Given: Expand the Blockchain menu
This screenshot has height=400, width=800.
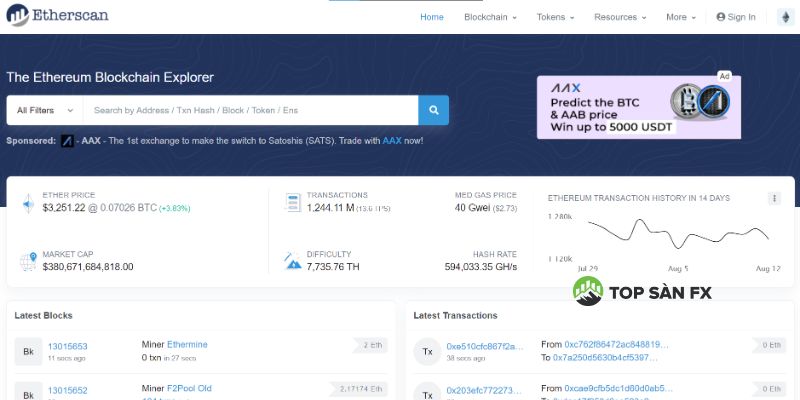Looking at the screenshot, I should point(490,17).
